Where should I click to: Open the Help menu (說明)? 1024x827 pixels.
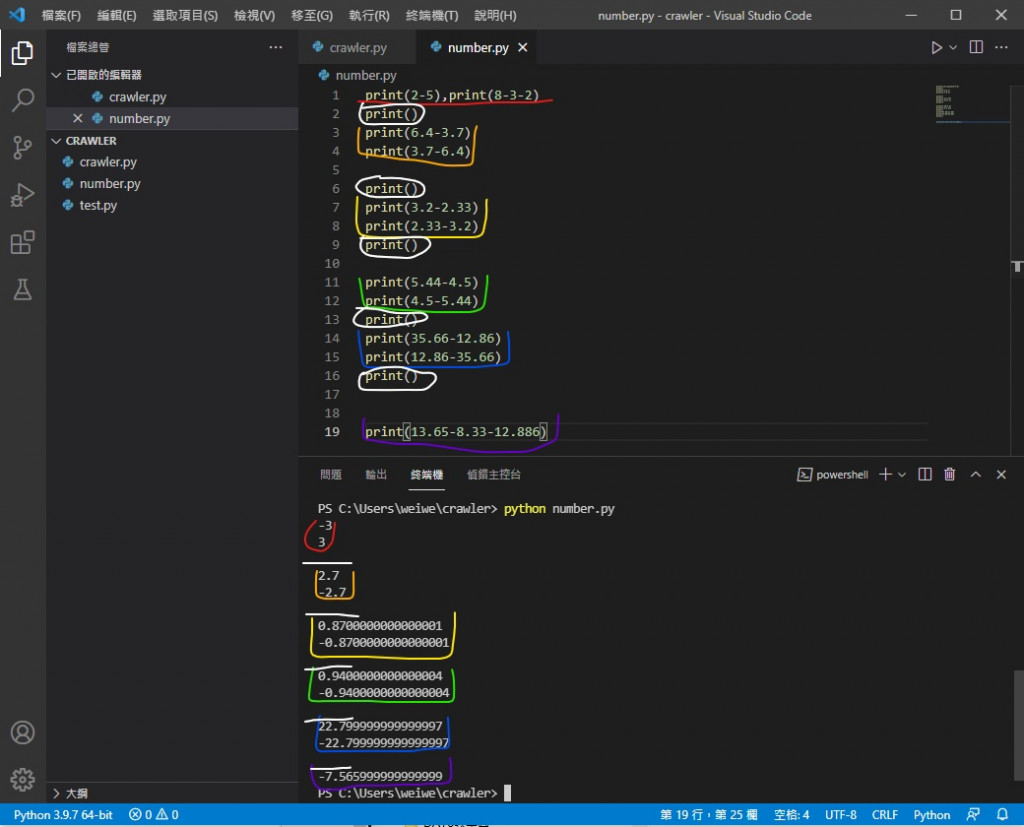(x=495, y=15)
